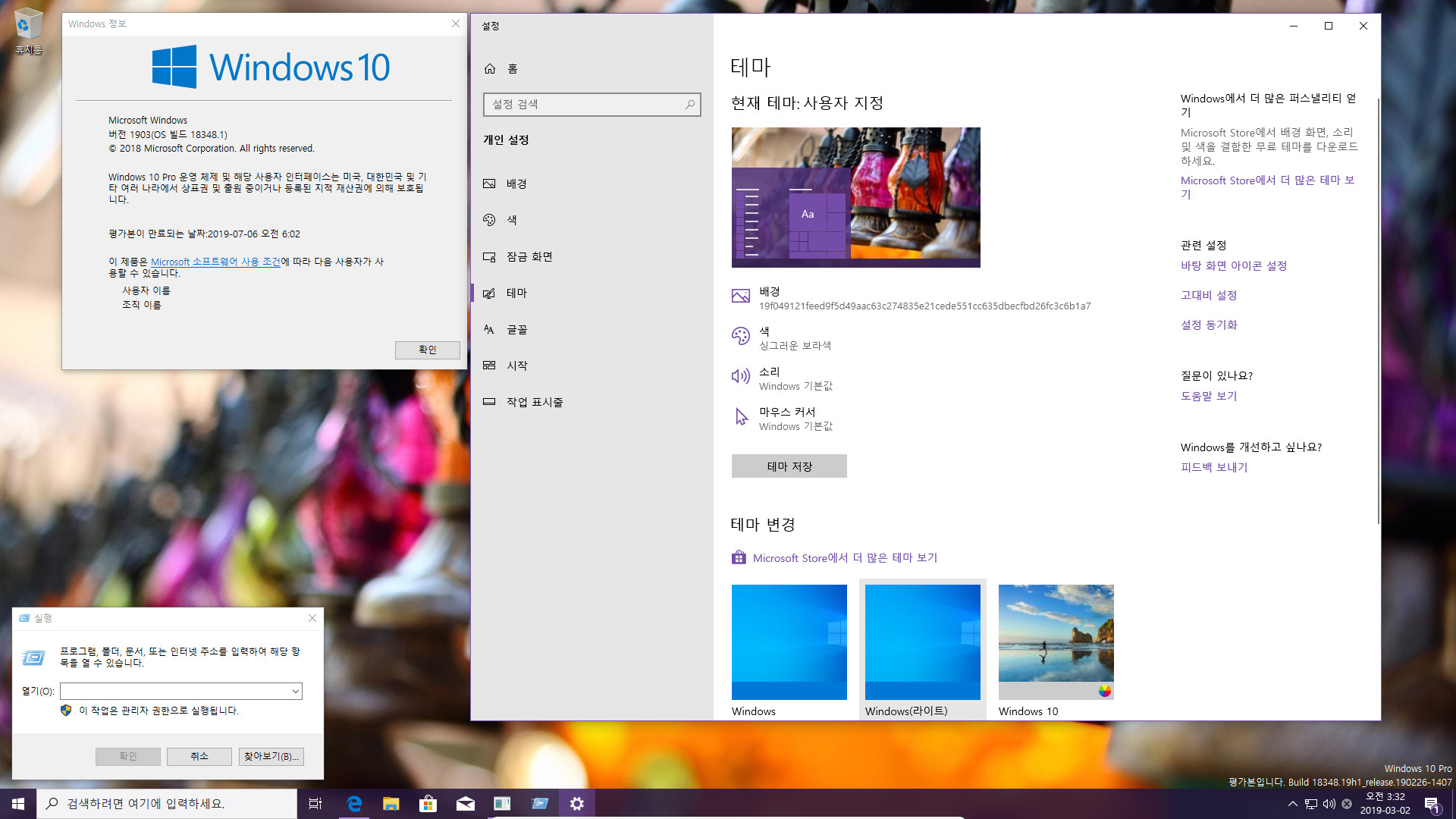Open the Mail app from taskbar

tap(465, 804)
